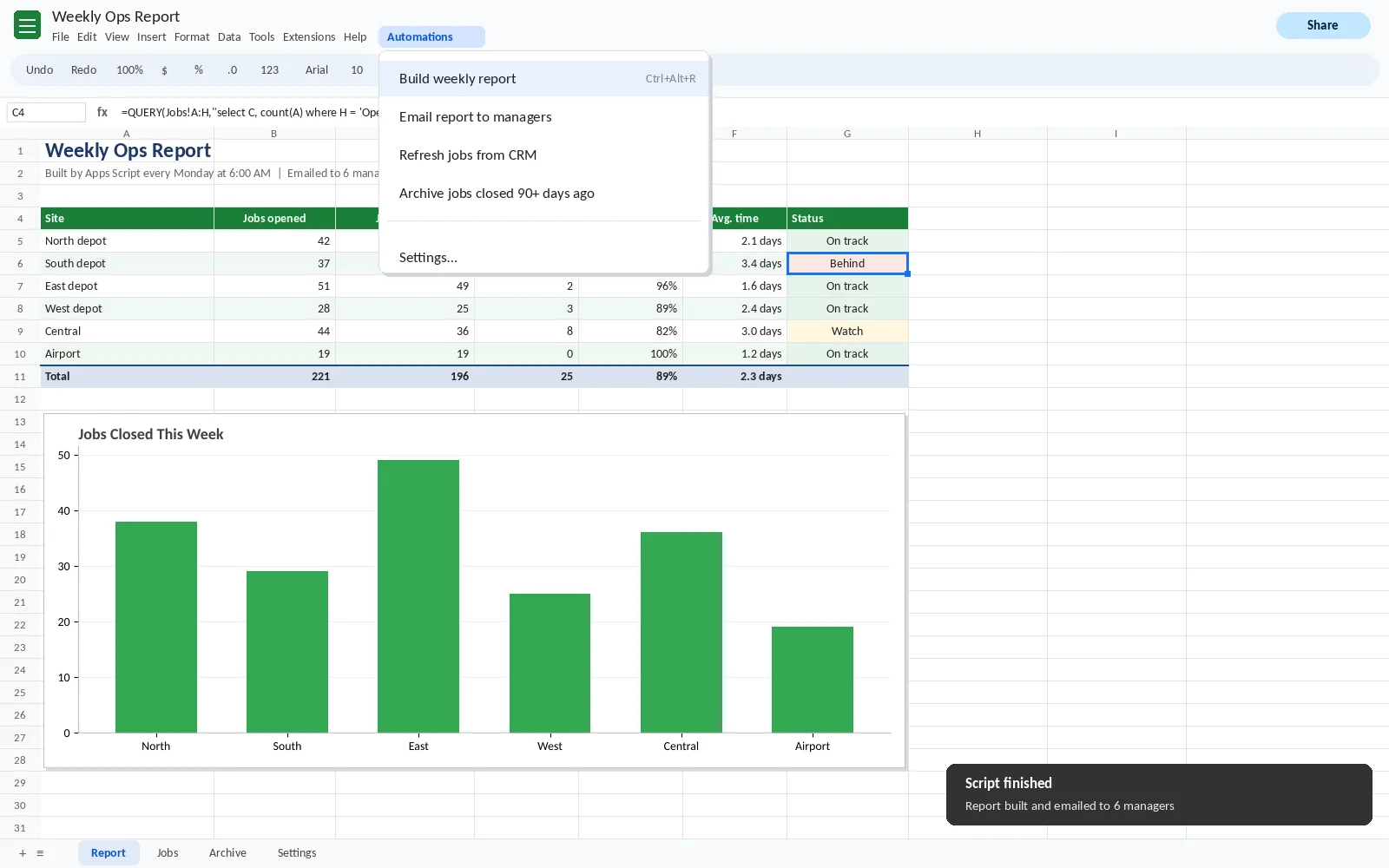Click the Script finished notification
The image size is (1389, 868).
pos(1159,794)
